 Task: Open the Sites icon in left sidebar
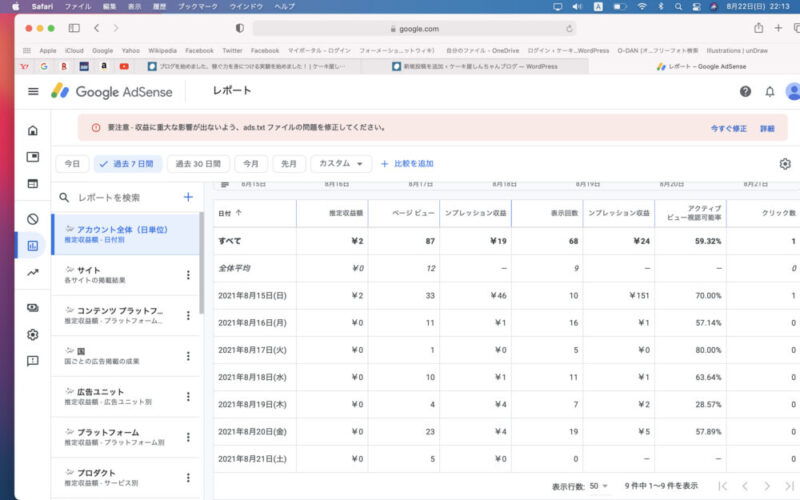tap(33, 183)
